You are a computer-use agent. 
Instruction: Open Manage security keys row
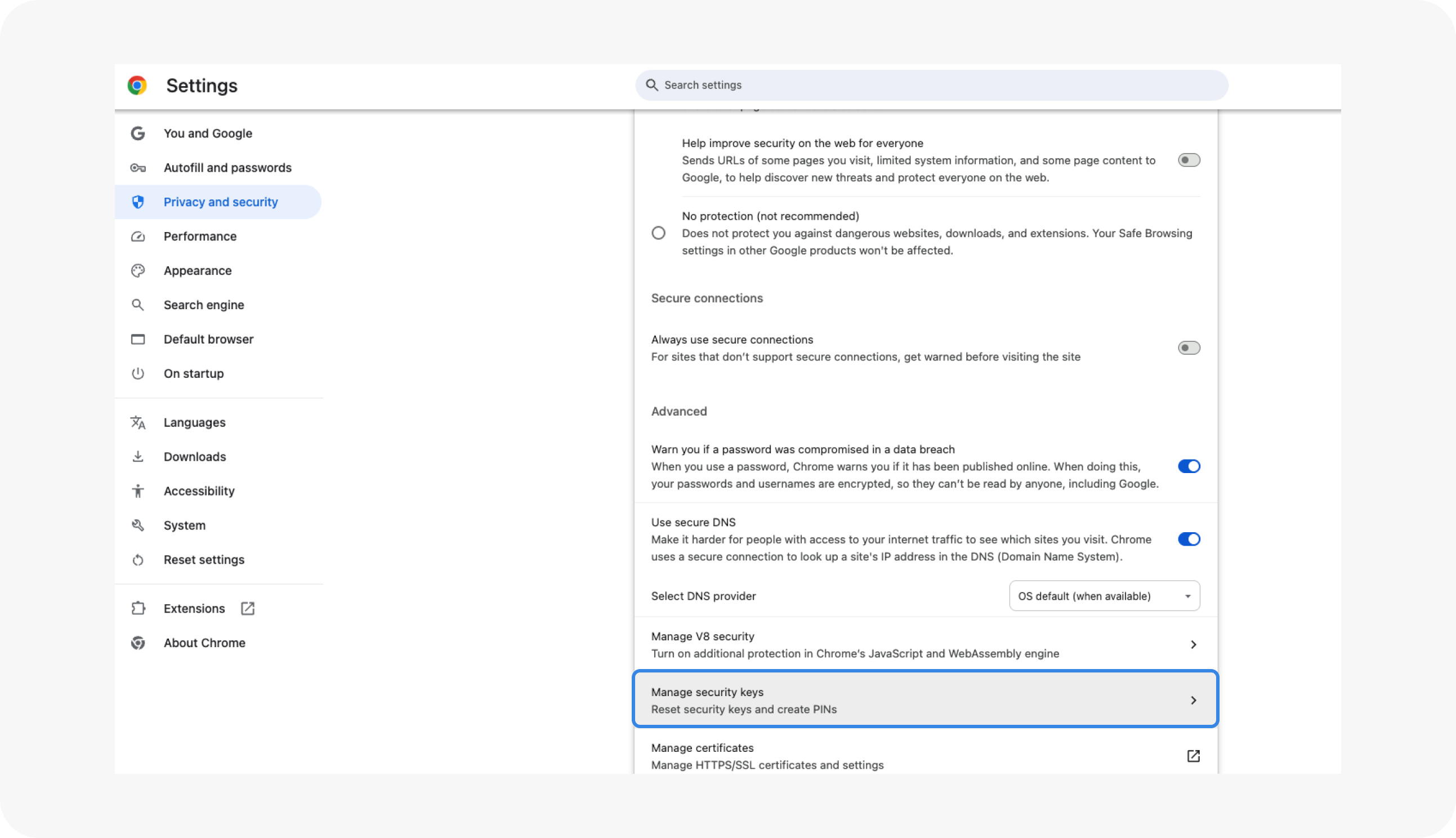[x=925, y=700]
